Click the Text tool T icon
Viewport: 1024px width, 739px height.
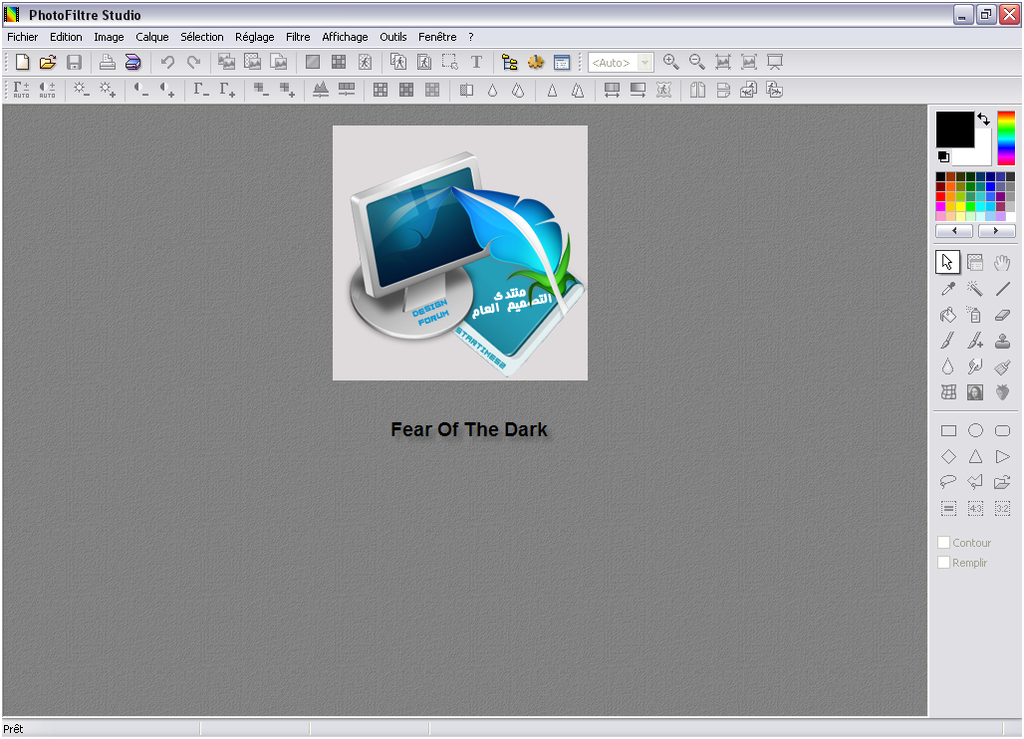[476, 62]
